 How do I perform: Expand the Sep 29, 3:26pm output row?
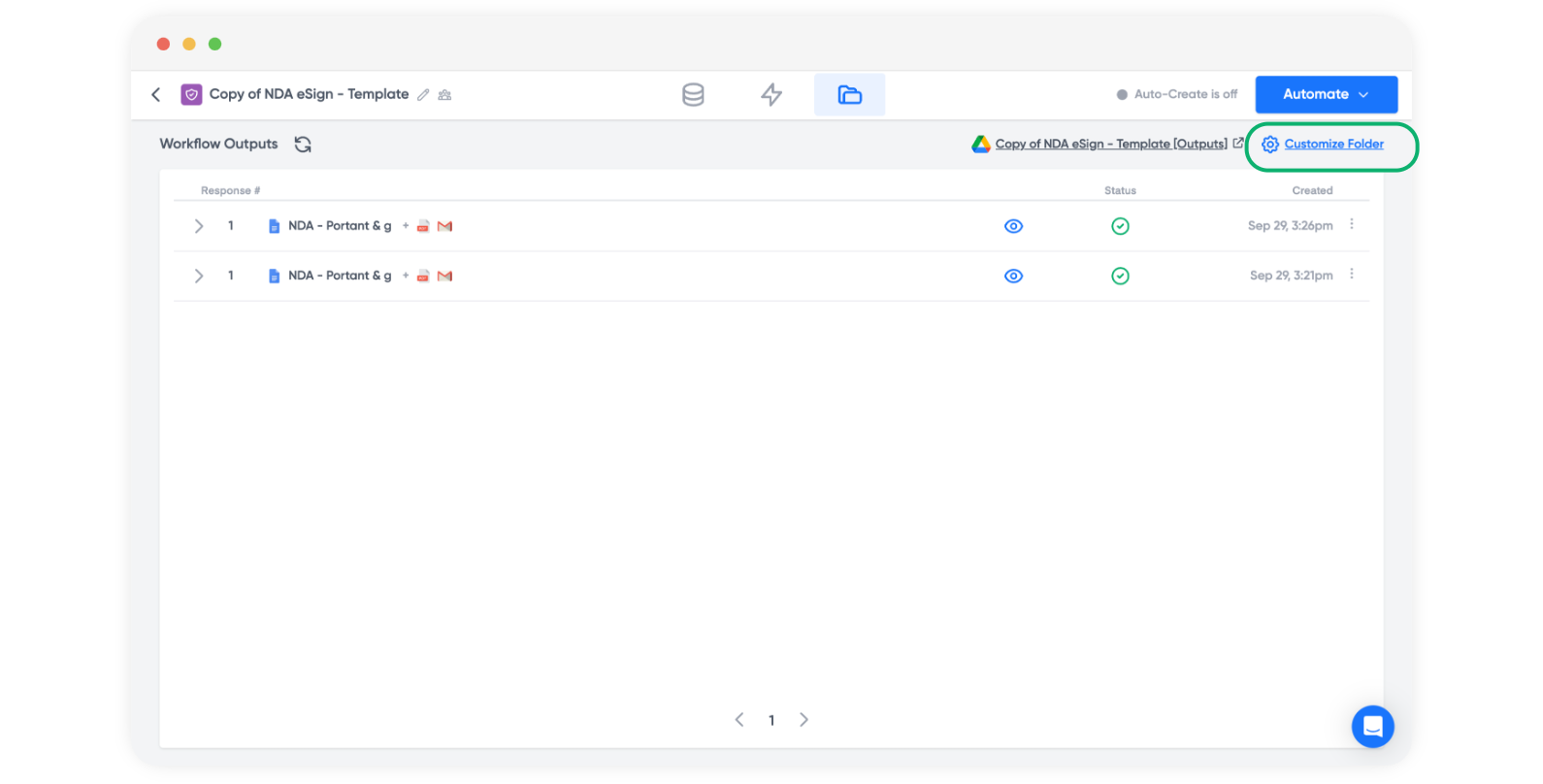point(199,226)
